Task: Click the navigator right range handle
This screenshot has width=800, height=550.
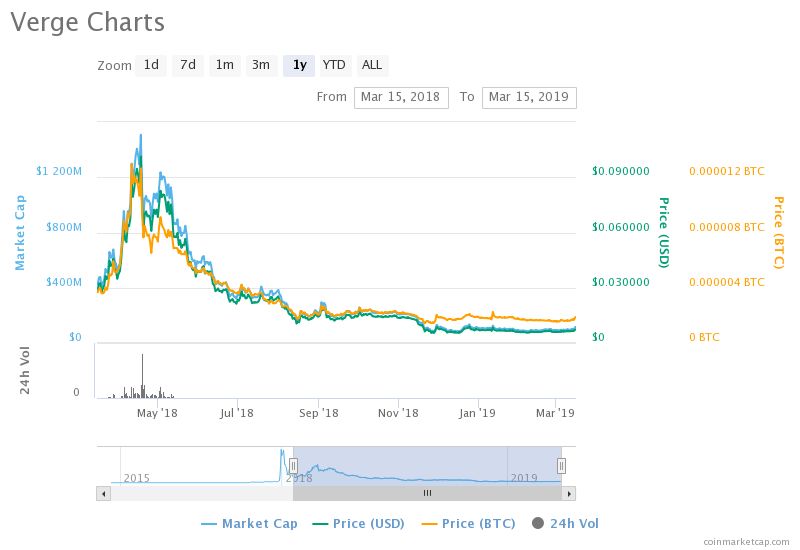Action: [561, 466]
